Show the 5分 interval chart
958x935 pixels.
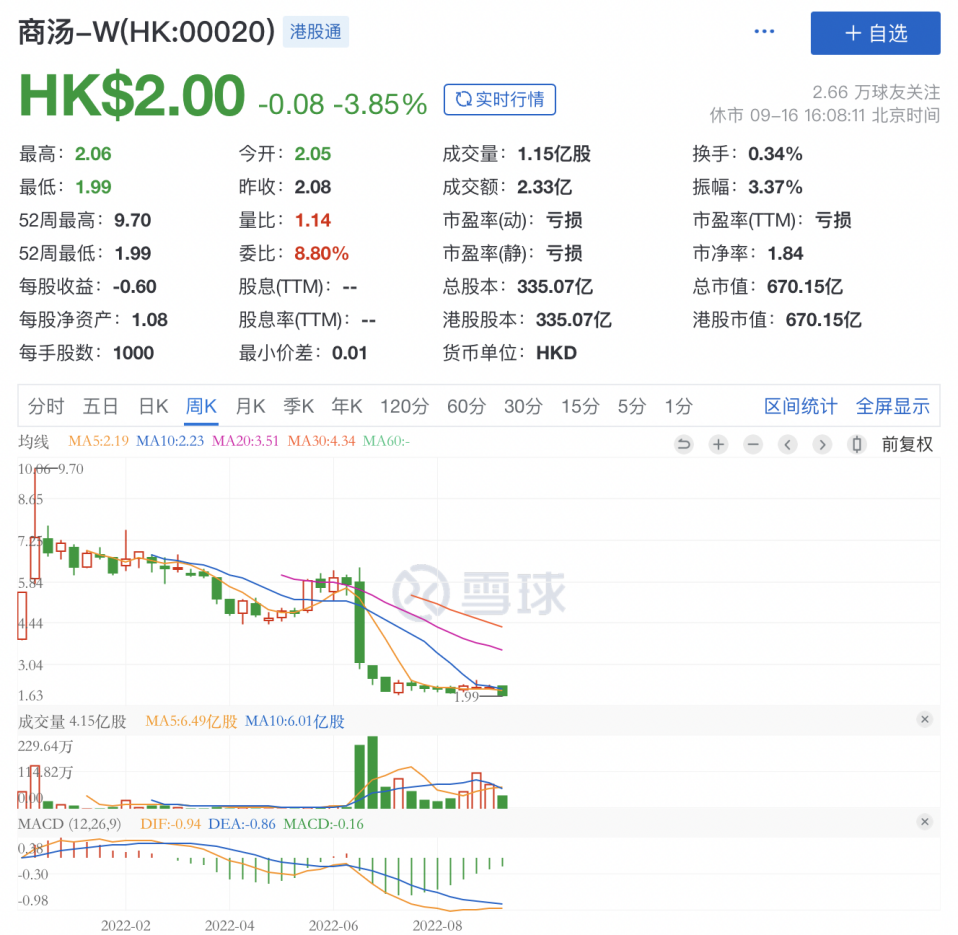(x=631, y=406)
